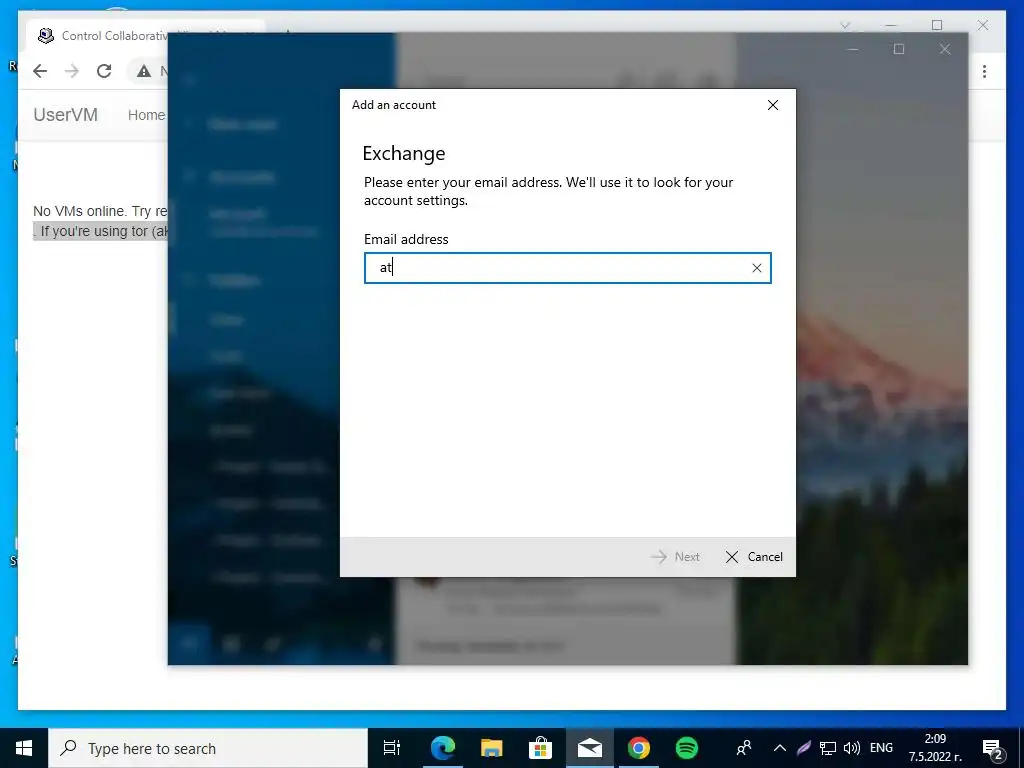
Task: Open Task View from taskbar
Action: (392, 748)
